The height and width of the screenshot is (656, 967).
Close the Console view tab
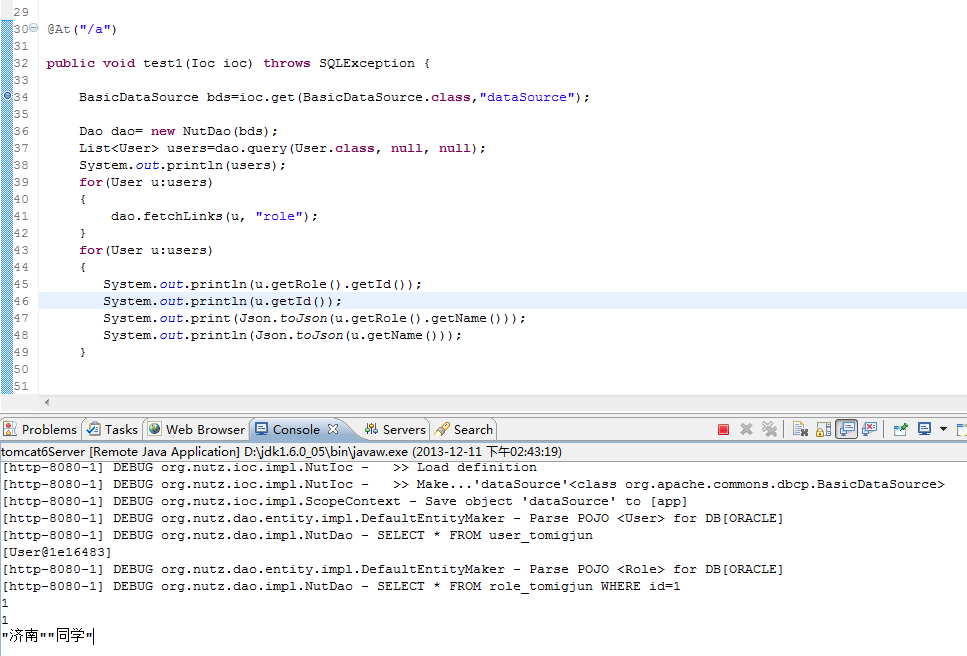coord(333,428)
